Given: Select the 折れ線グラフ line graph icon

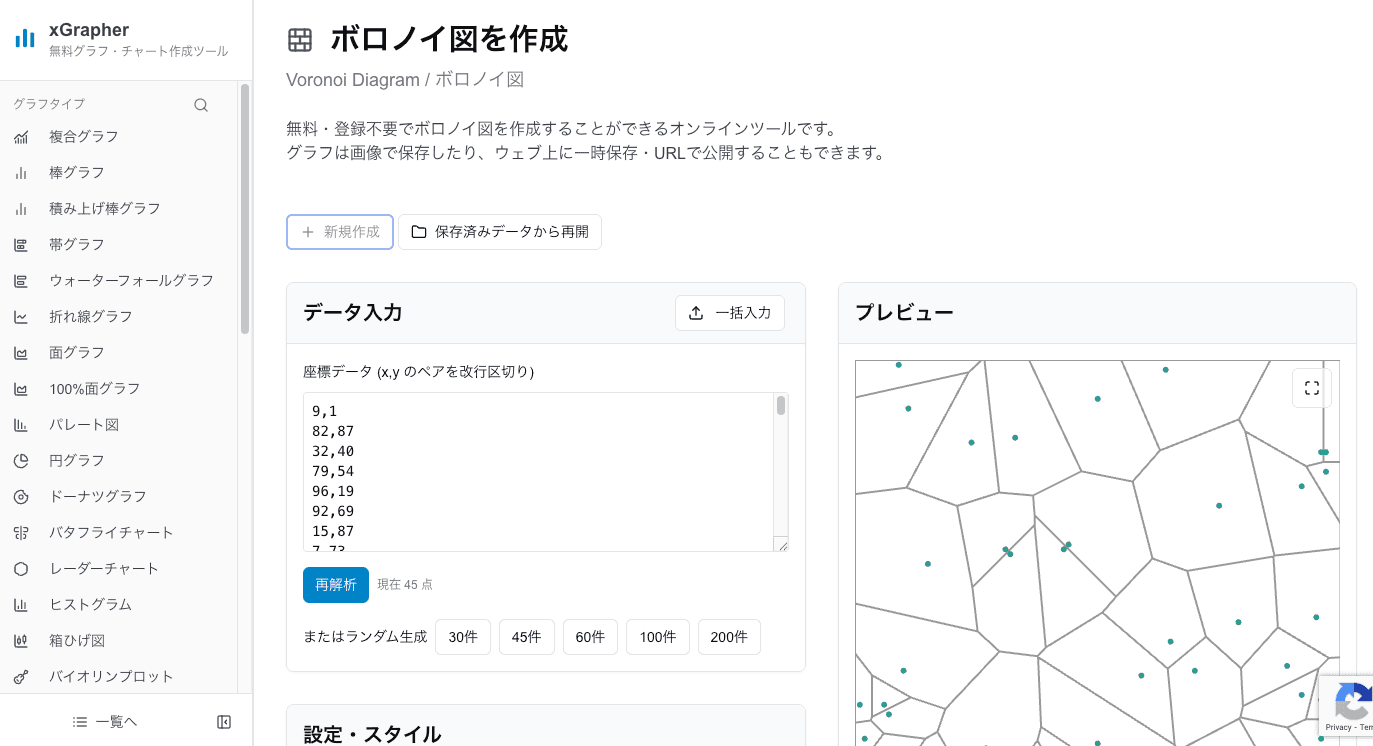Looking at the screenshot, I should (21, 316).
